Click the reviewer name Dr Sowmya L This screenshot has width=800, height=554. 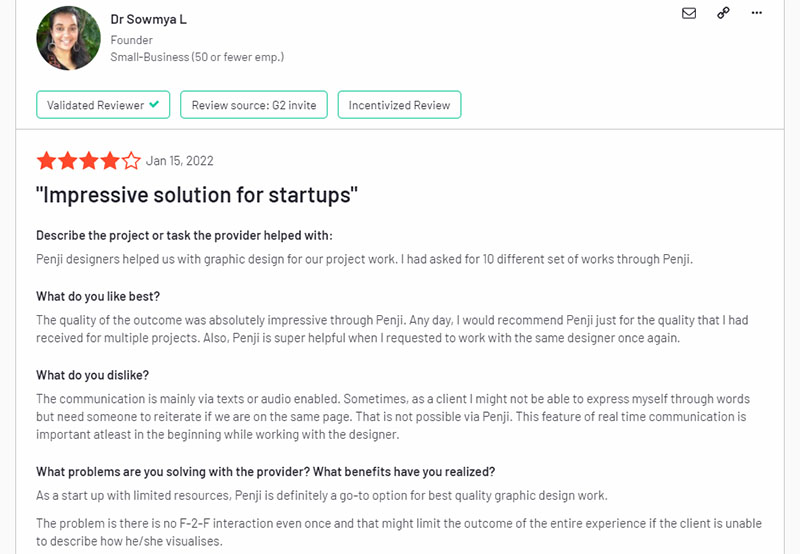(148, 19)
